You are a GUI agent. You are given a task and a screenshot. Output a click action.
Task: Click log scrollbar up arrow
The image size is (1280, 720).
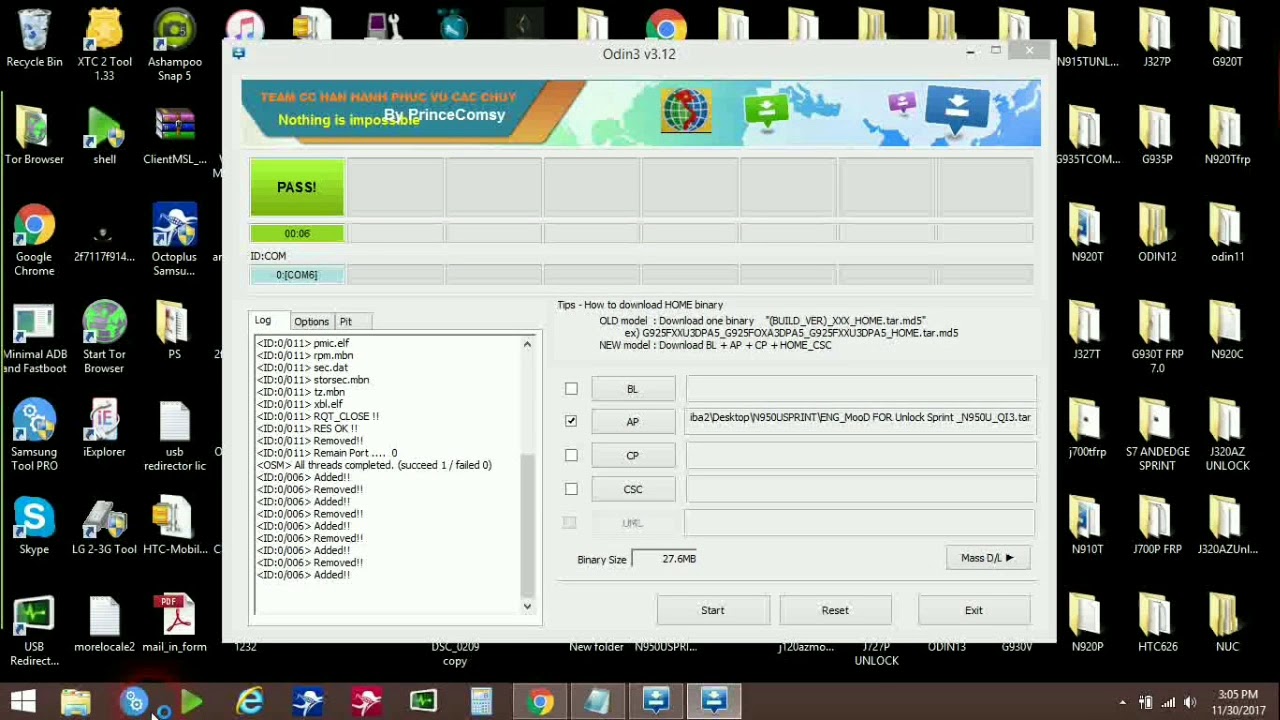(x=528, y=345)
